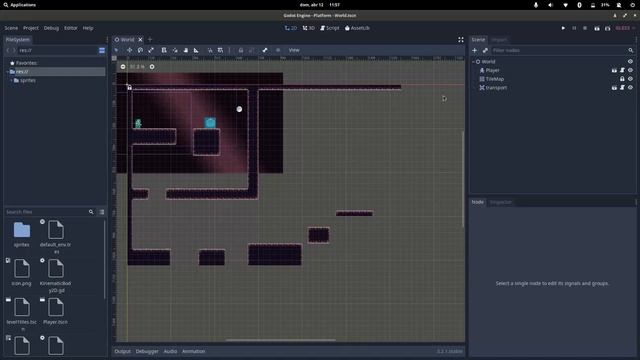The image size is (640, 360).
Task: Open the Output bottom panel
Action: tap(122, 351)
